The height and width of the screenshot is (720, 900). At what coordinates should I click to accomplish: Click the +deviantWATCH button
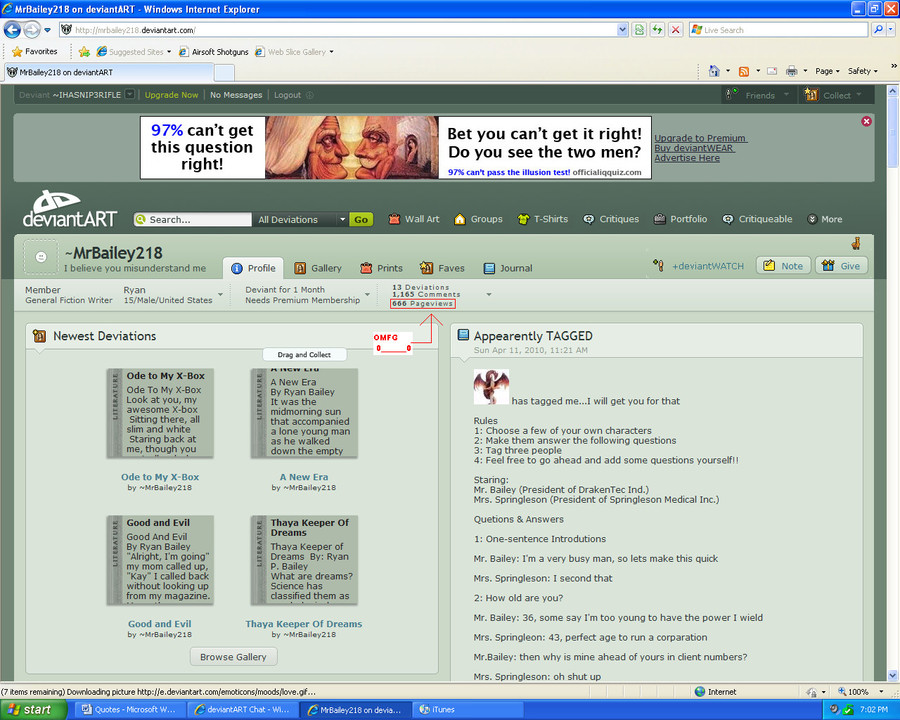(698, 266)
